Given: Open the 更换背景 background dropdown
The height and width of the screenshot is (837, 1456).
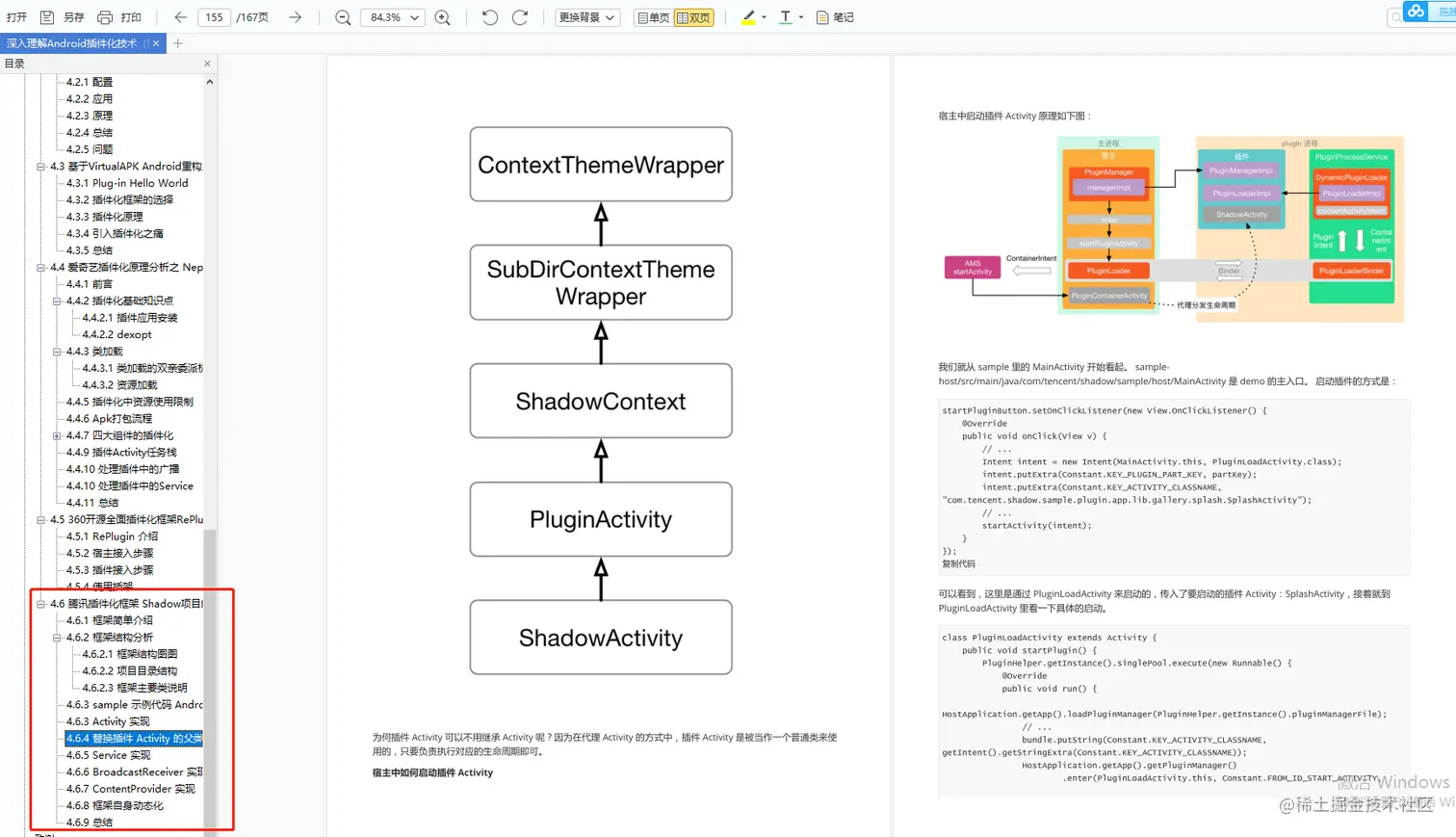Looking at the screenshot, I should (586, 17).
